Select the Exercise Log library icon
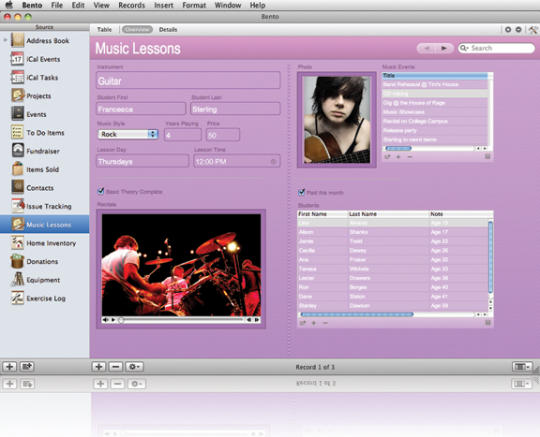The image size is (540, 437). (x=17, y=298)
